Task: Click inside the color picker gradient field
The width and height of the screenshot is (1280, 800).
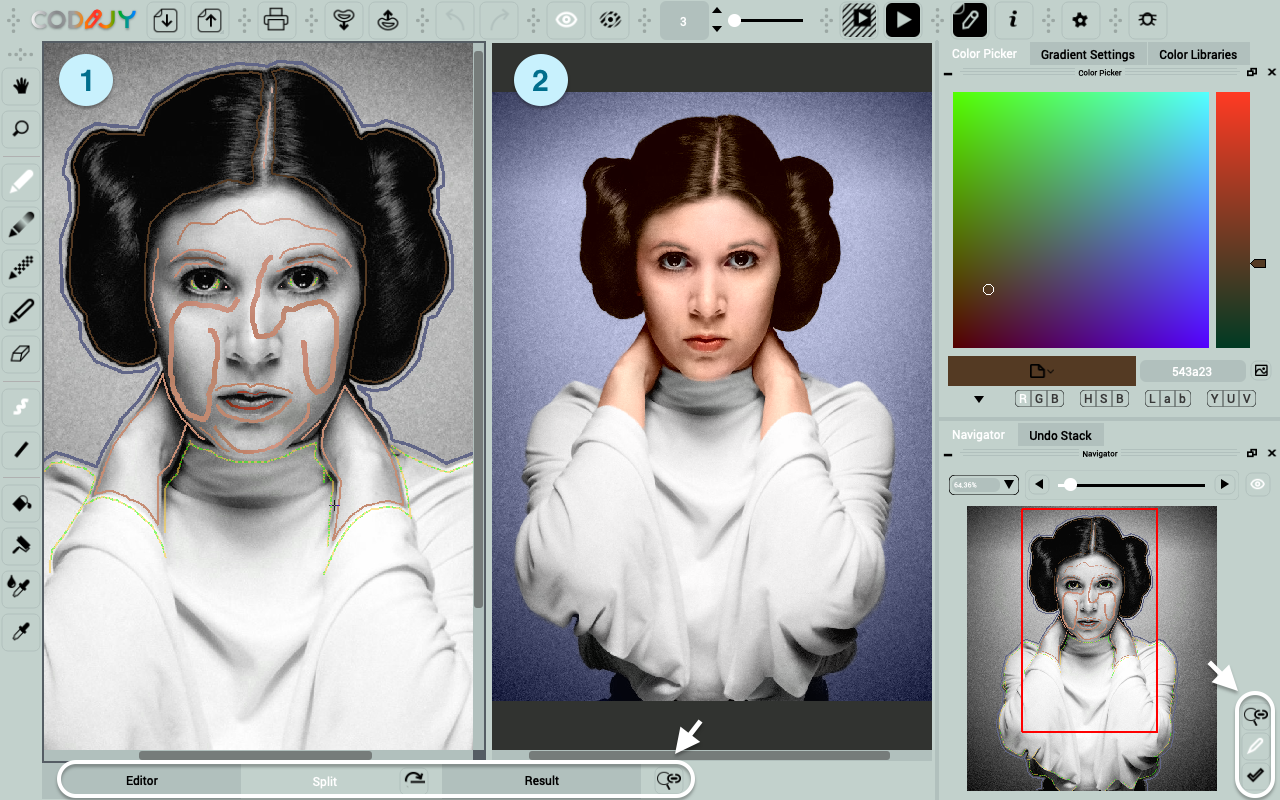Action: (1080, 220)
